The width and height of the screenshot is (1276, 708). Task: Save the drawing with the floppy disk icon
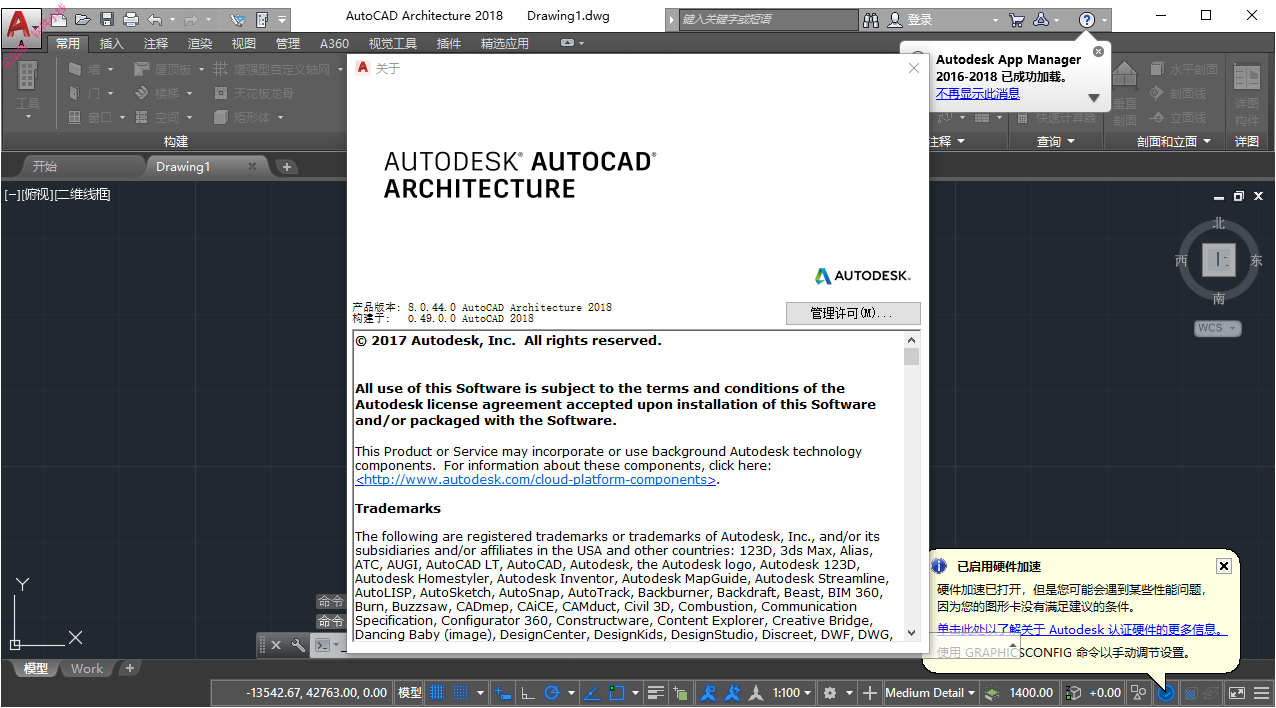click(x=107, y=19)
